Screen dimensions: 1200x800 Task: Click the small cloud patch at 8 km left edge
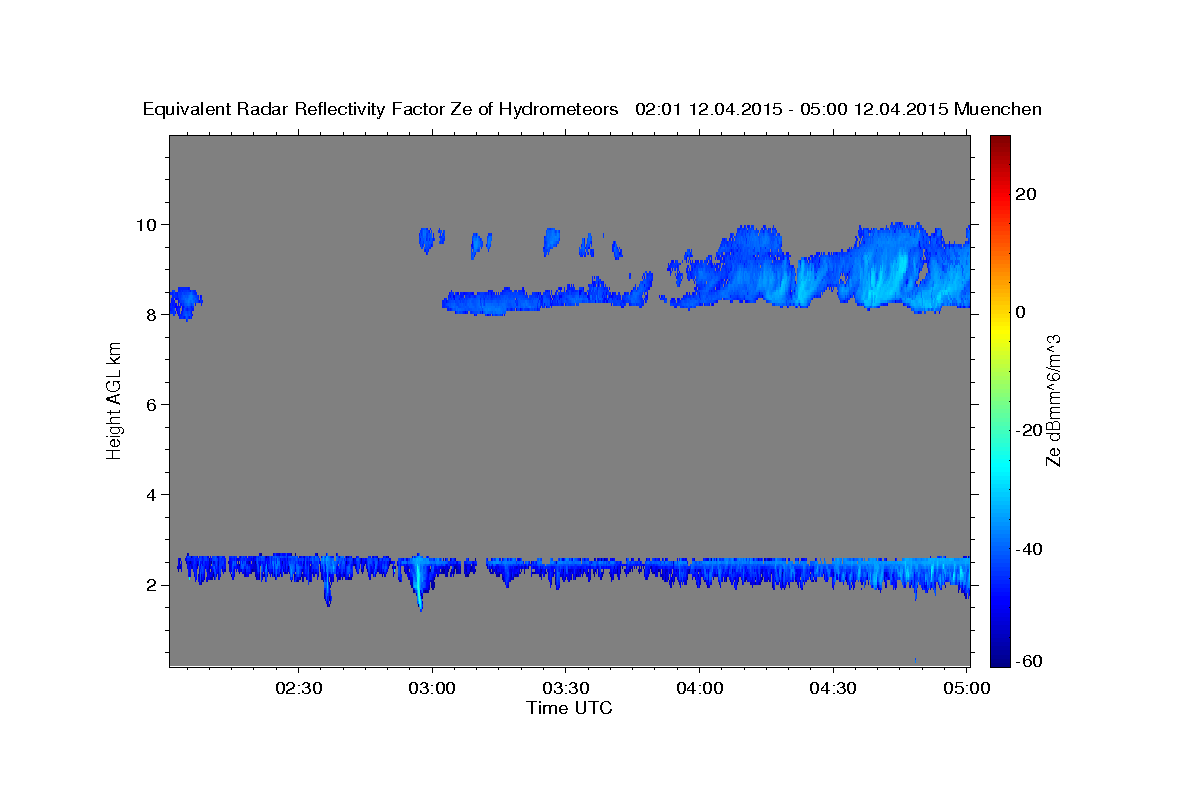(x=184, y=302)
